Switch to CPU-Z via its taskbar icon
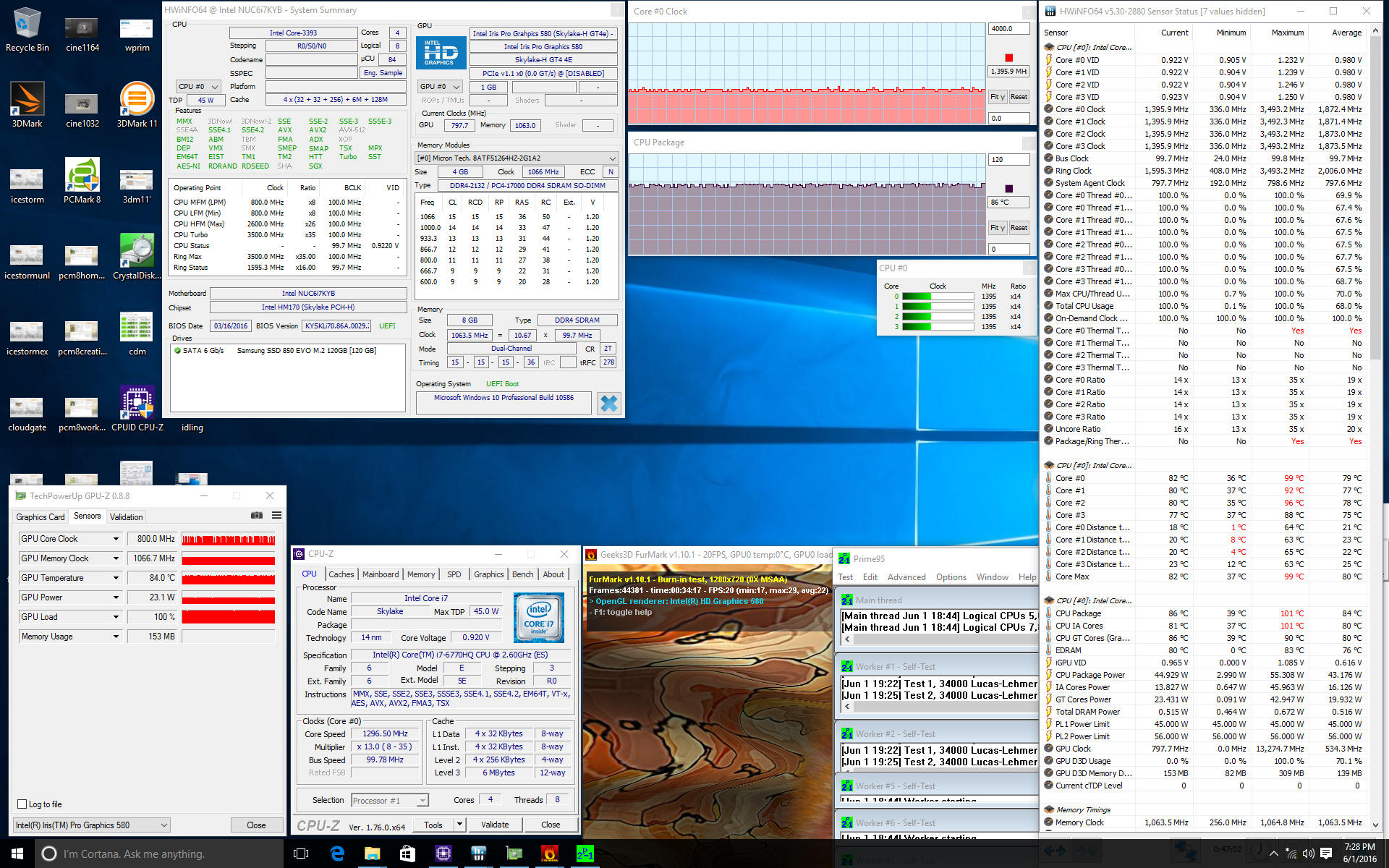The height and width of the screenshot is (868, 1389). click(443, 854)
